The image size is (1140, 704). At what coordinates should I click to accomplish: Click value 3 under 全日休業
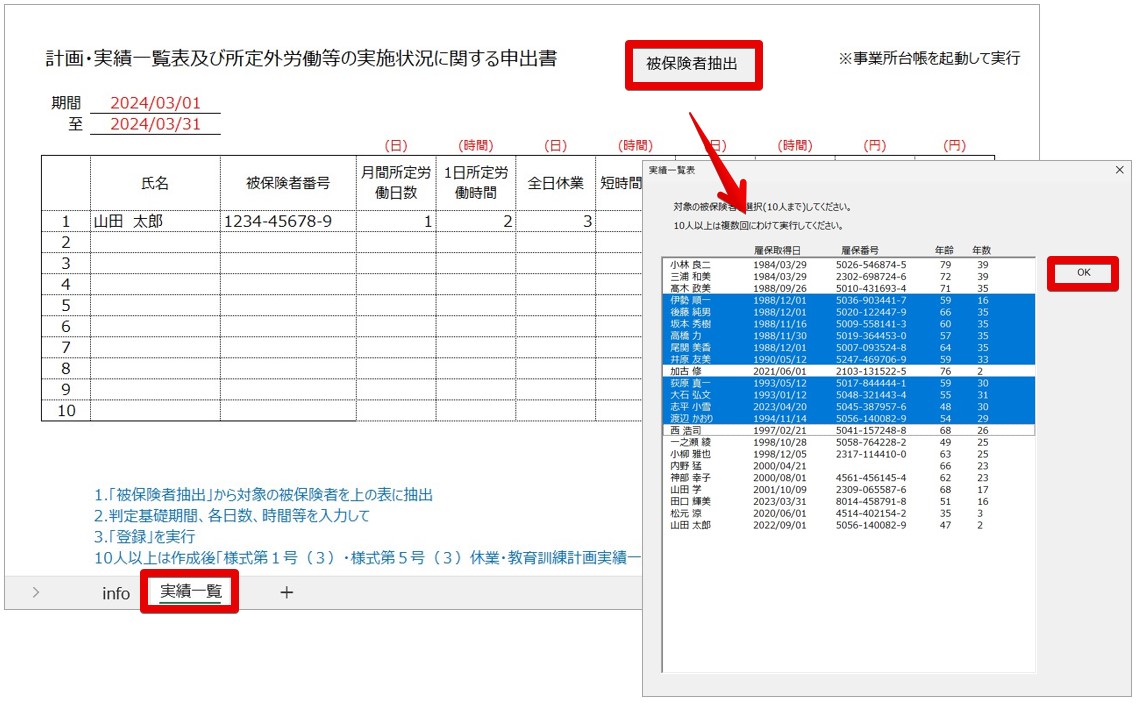coord(555,221)
